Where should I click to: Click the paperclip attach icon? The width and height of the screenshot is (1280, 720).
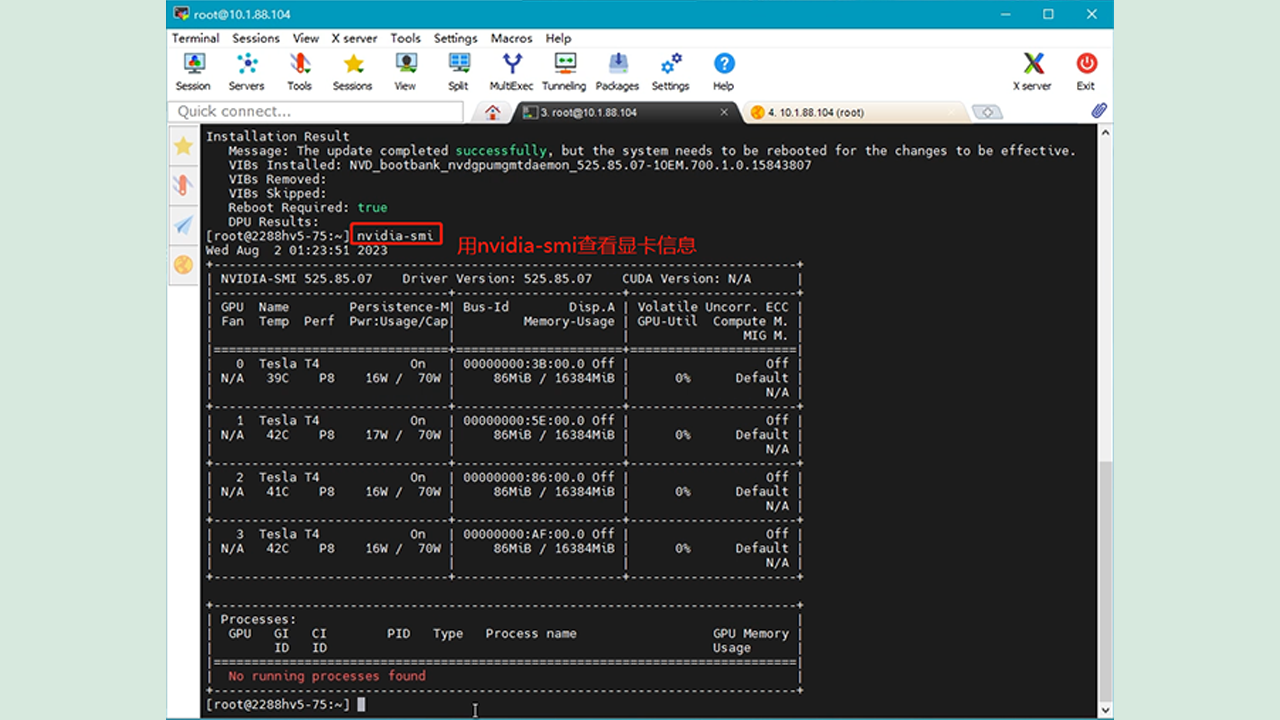[1098, 111]
